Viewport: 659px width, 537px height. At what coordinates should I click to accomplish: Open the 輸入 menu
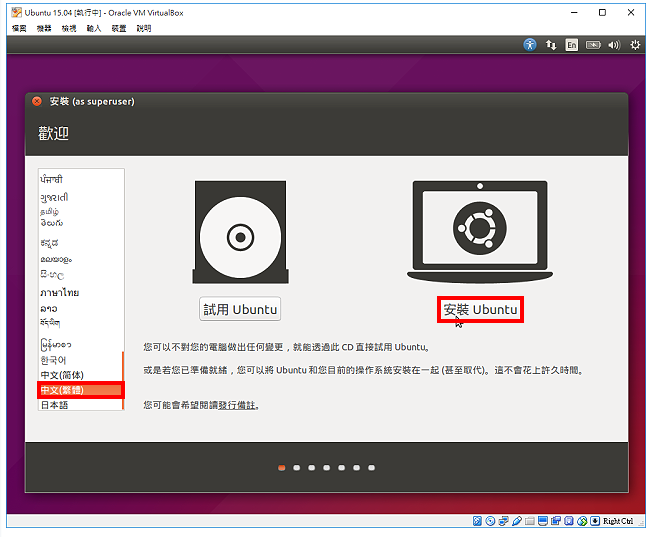point(94,28)
